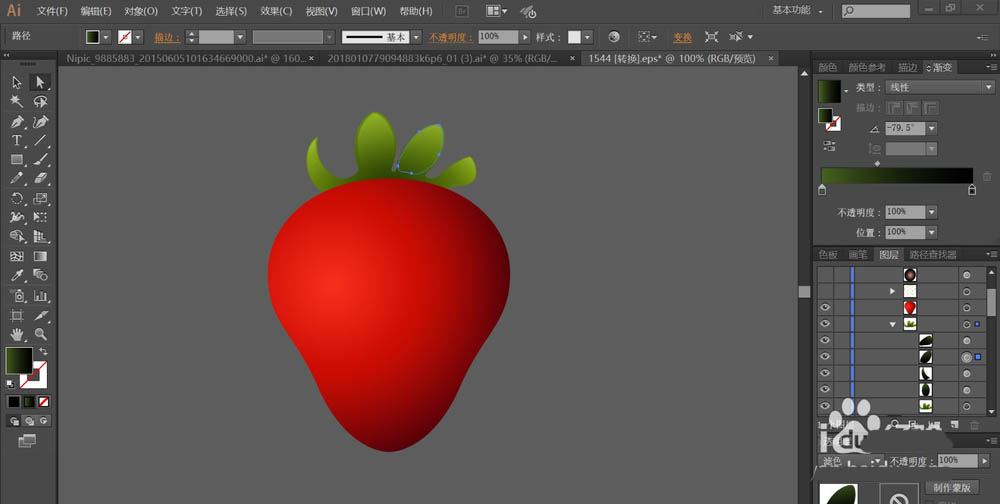This screenshot has height=504, width=1000.
Task: Open the 对象(O) menu
Action: (x=141, y=11)
